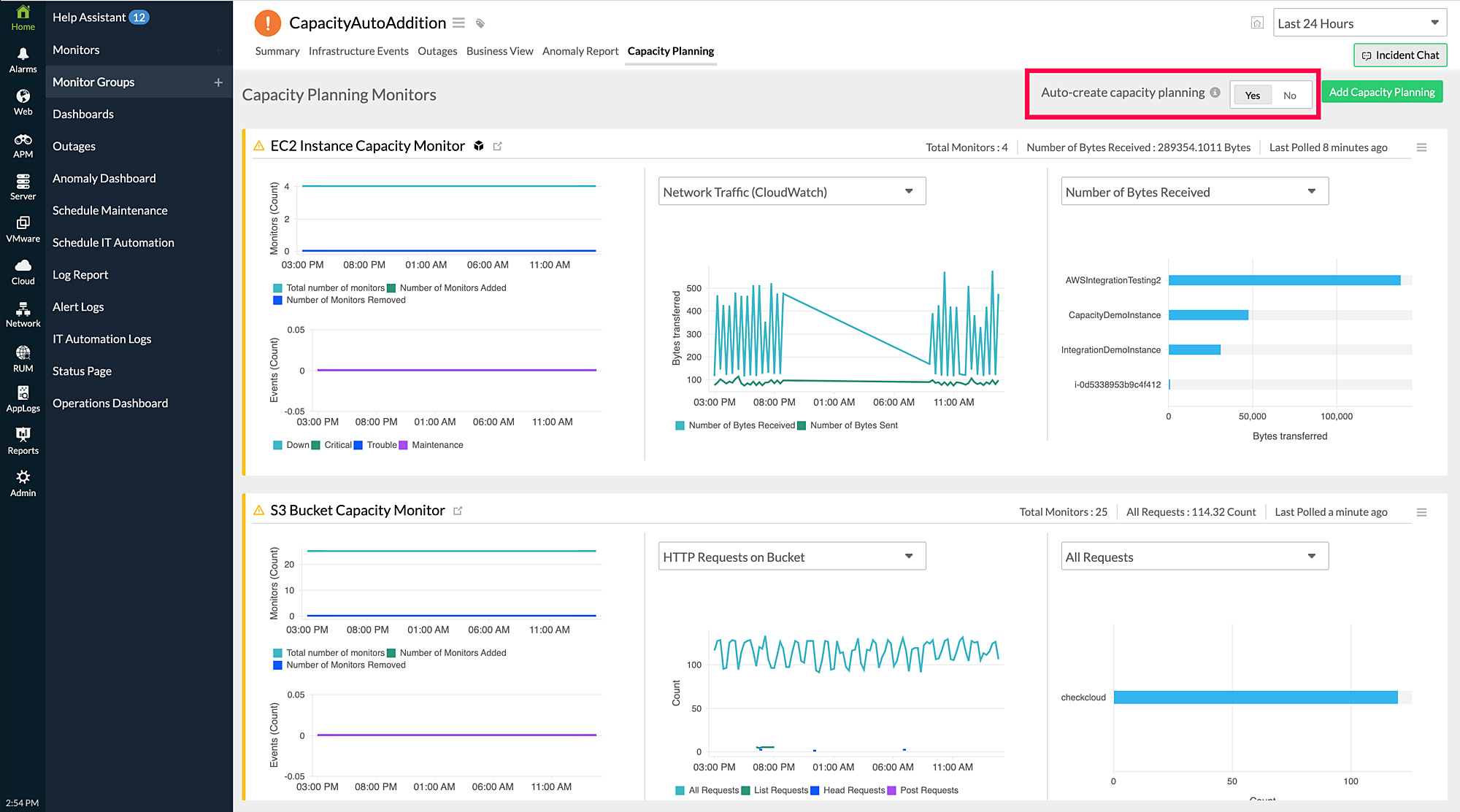The height and width of the screenshot is (812, 1460).
Task: Open the hamburger menu on EC2 Instance Capacity Monitor
Action: click(x=1421, y=147)
